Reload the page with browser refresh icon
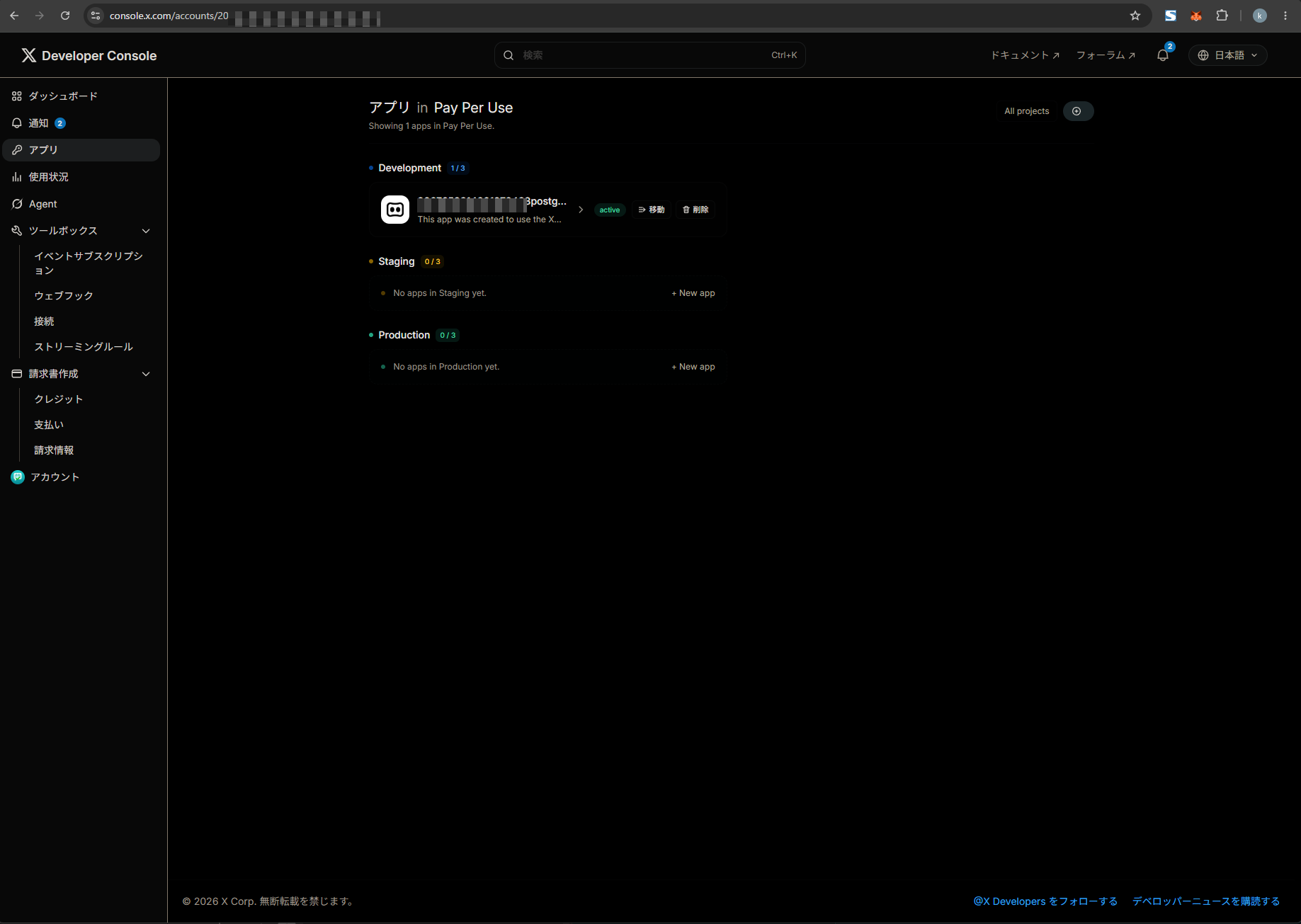 click(x=65, y=16)
